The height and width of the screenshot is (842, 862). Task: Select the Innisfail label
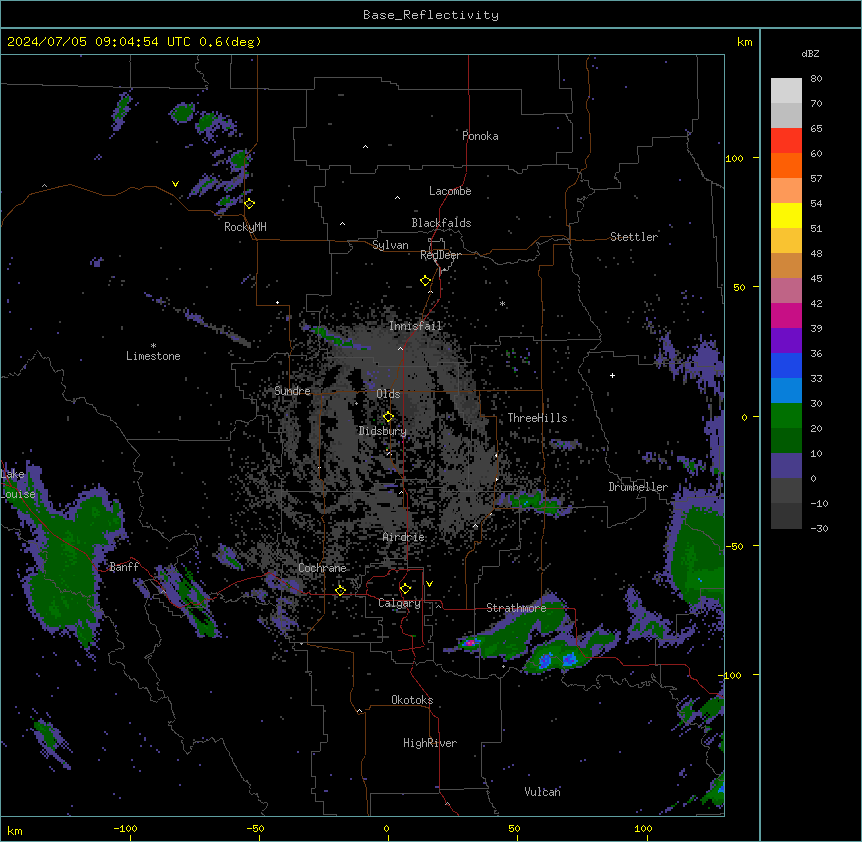pos(416,326)
